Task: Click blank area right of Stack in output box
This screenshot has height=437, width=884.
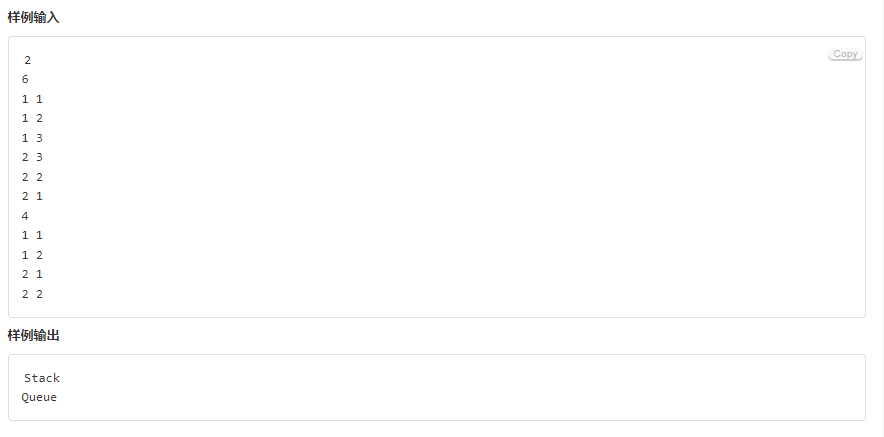Action: pyautogui.click(x=451, y=378)
